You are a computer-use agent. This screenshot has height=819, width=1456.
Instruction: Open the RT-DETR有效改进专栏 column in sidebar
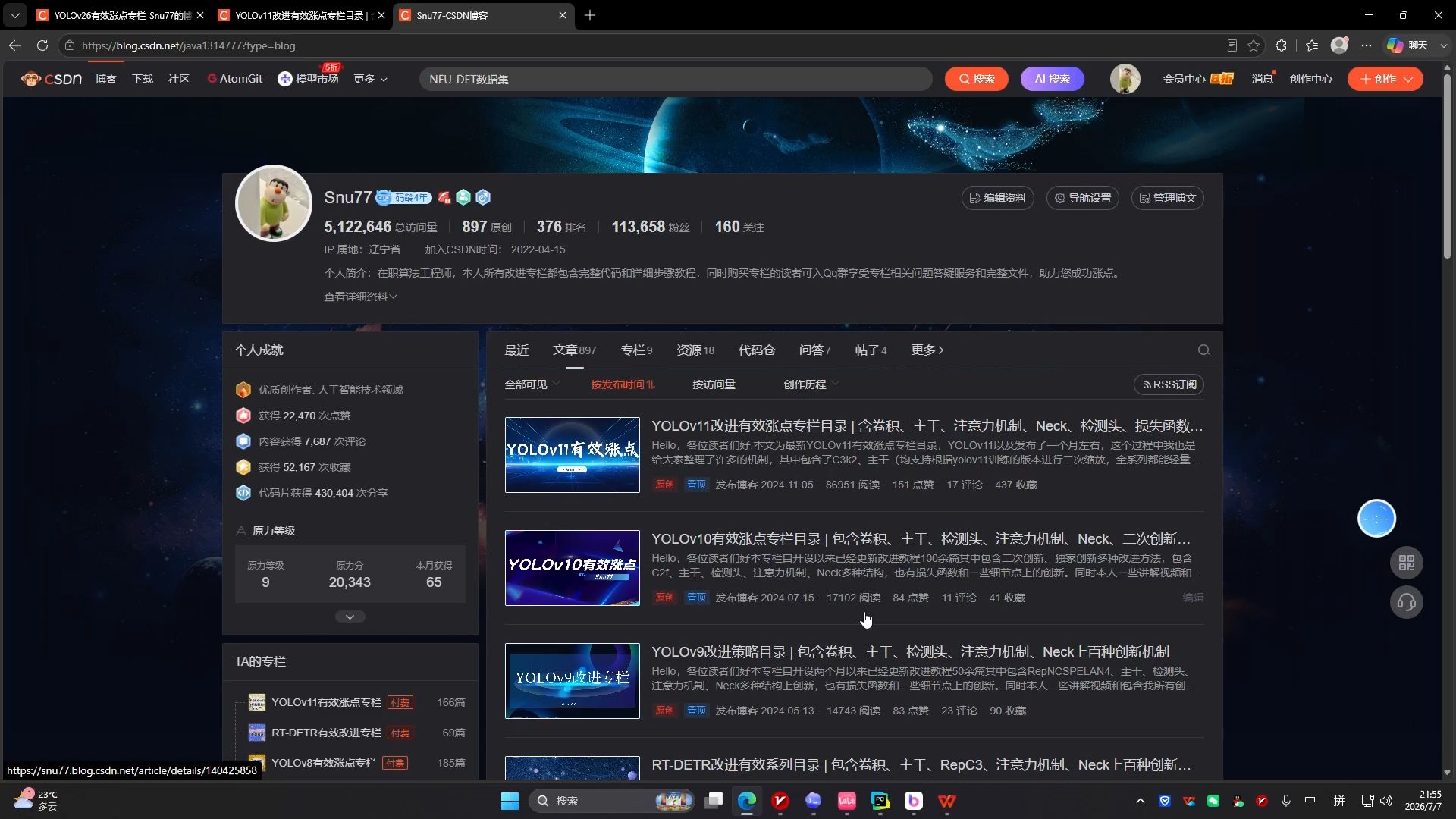point(326,733)
